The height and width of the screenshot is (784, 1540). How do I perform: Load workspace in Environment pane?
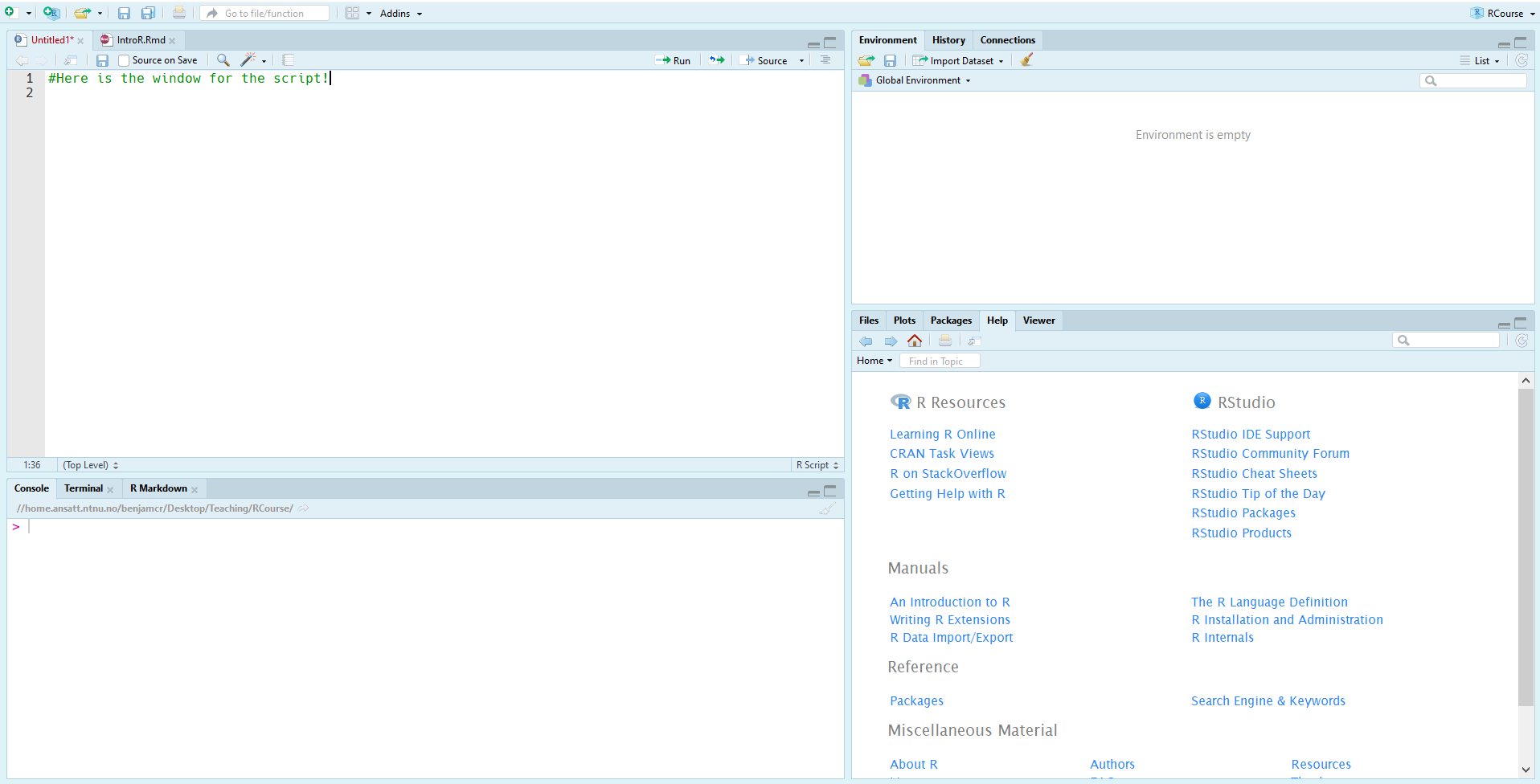866,60
